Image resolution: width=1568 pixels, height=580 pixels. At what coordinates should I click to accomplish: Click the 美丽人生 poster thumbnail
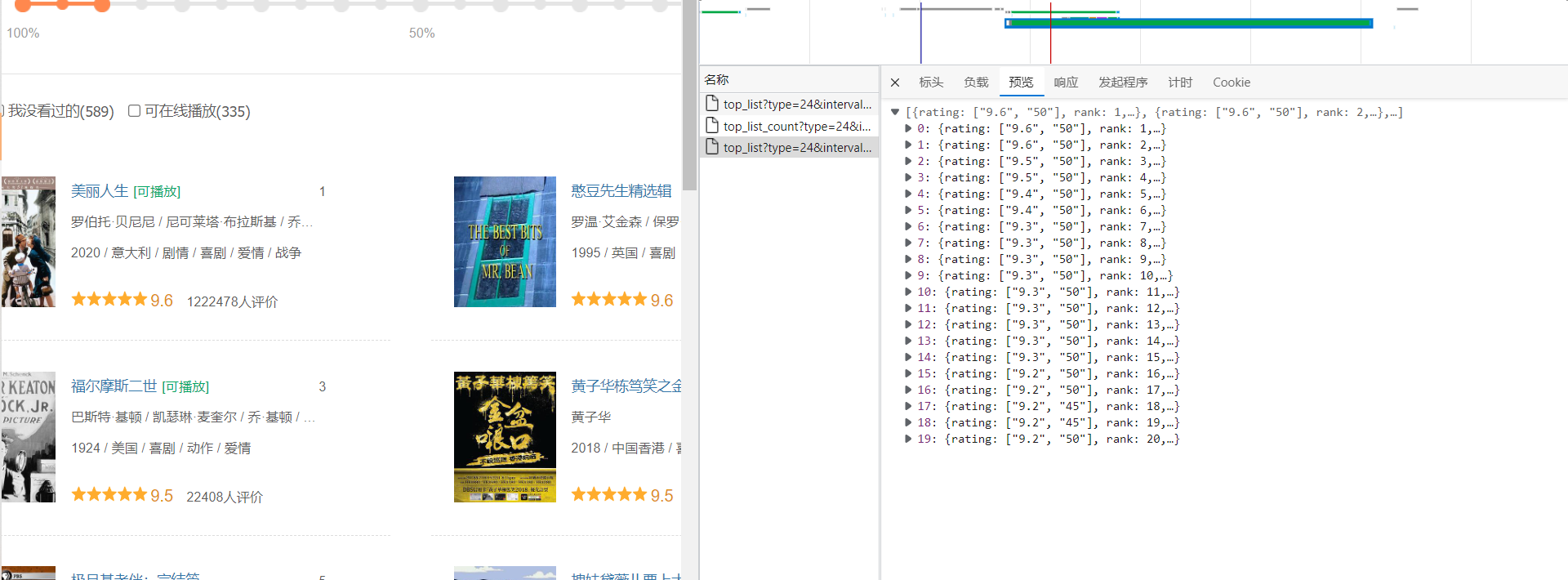coord(29,242)
